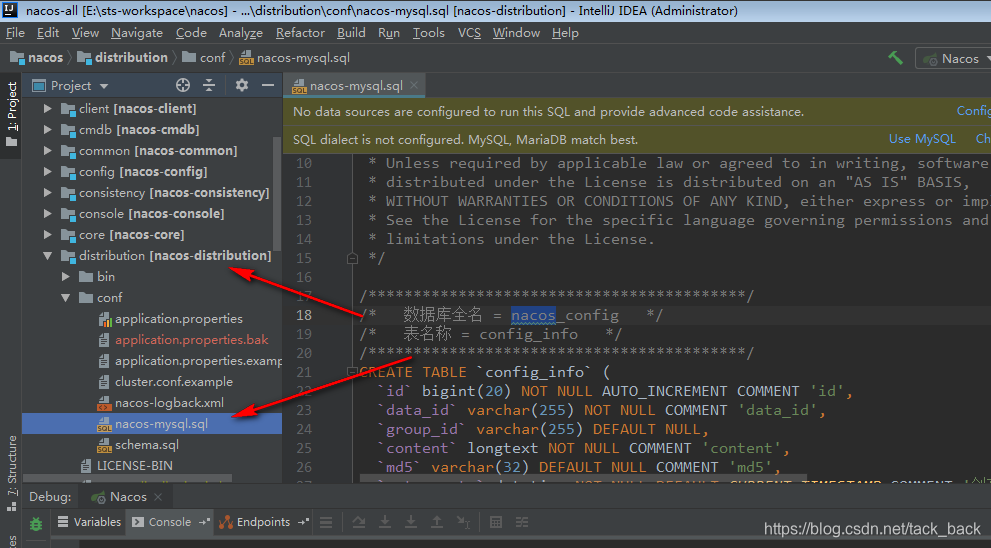Viewport: 991px width, 548px height.
Task: Open the Refactor menu
Action: 300,33
